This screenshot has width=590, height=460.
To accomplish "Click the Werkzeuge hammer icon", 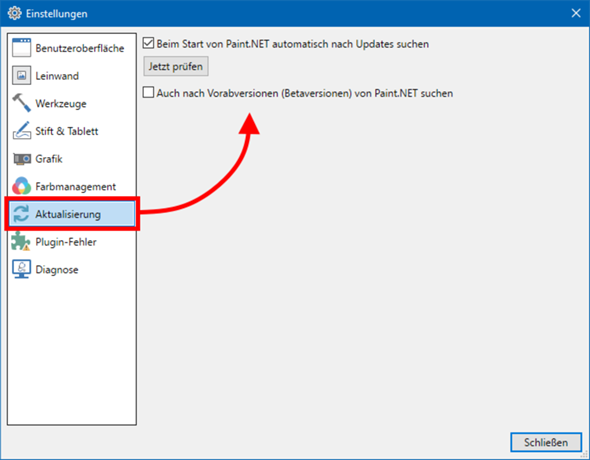I will point(21,103).
